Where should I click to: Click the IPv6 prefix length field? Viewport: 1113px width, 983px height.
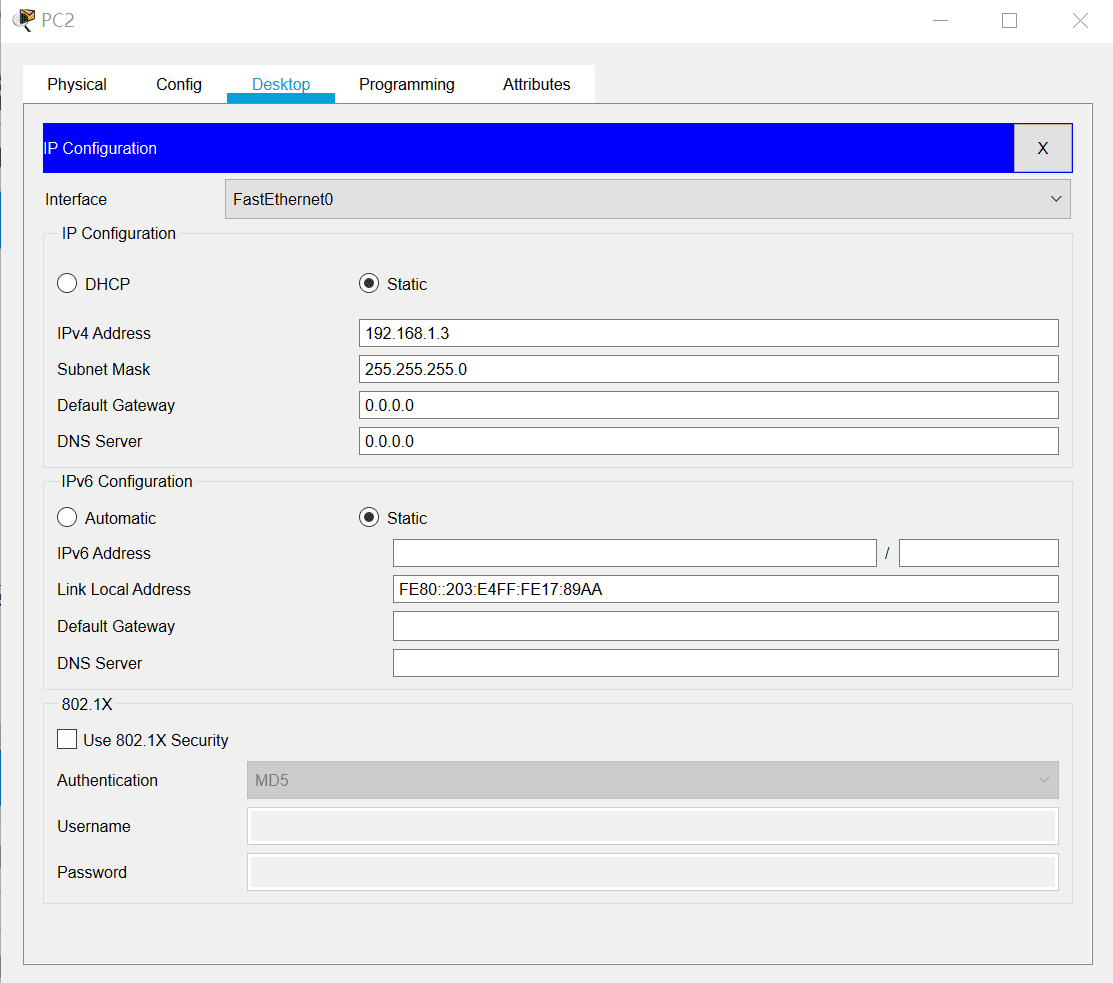979,553
